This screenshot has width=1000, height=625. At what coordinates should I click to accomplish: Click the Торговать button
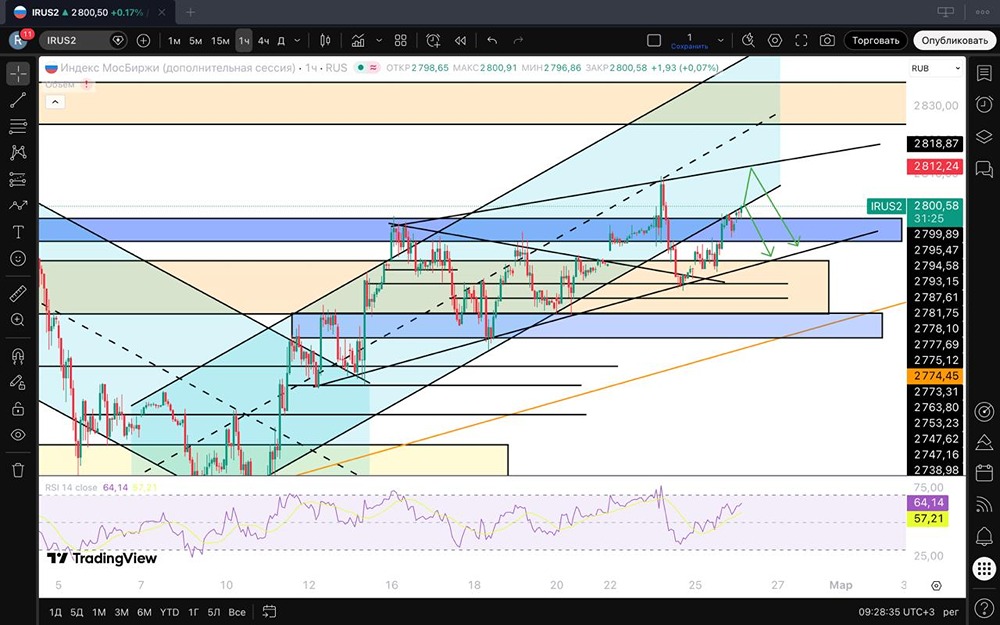click(876, 41)
